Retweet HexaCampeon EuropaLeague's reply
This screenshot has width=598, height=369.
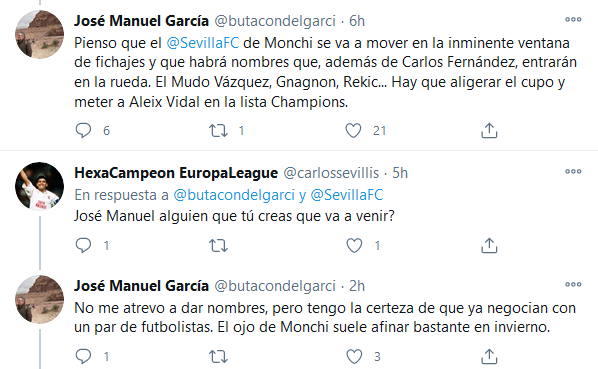(218, 245)
